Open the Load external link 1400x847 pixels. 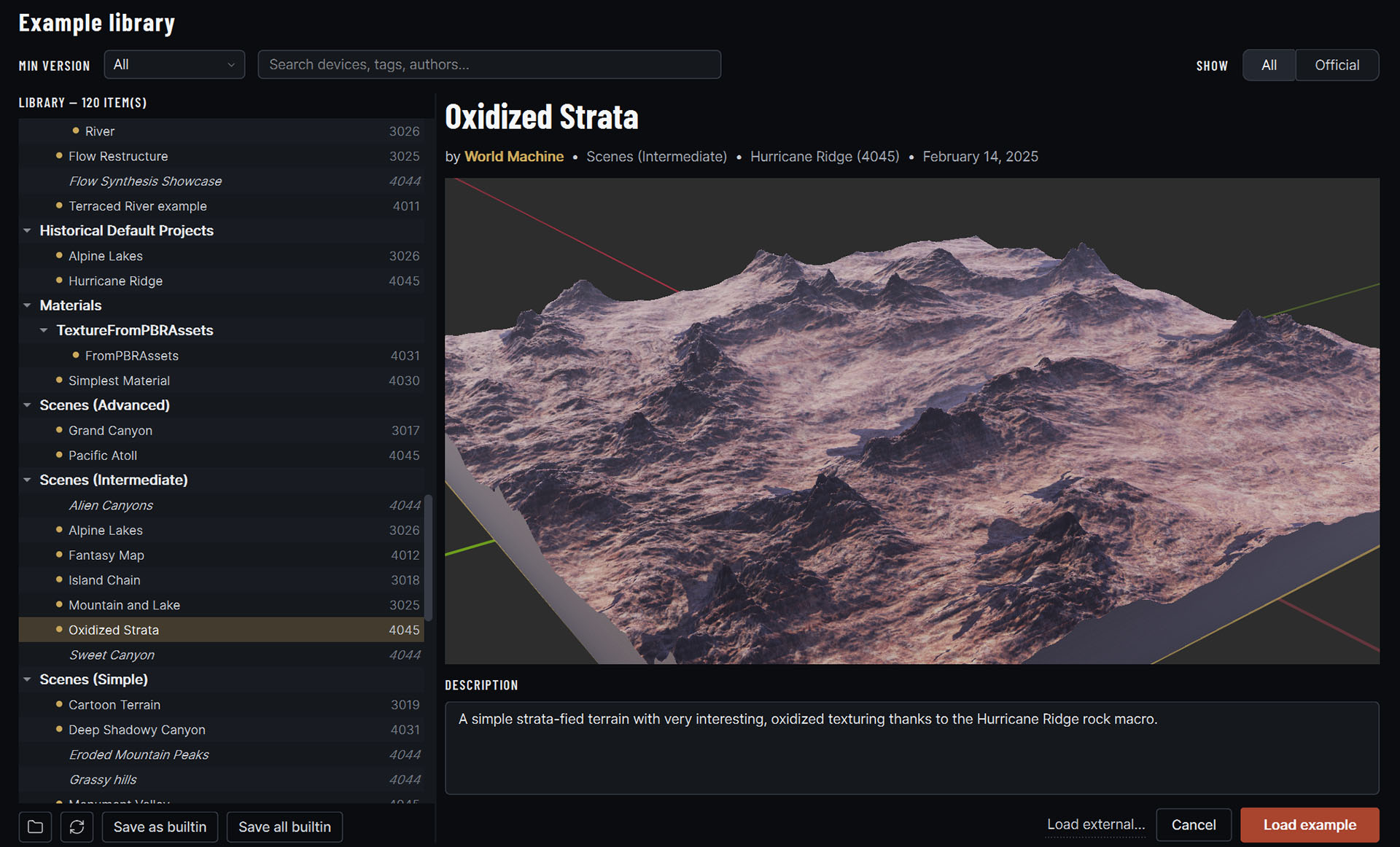click(1096, 824)
